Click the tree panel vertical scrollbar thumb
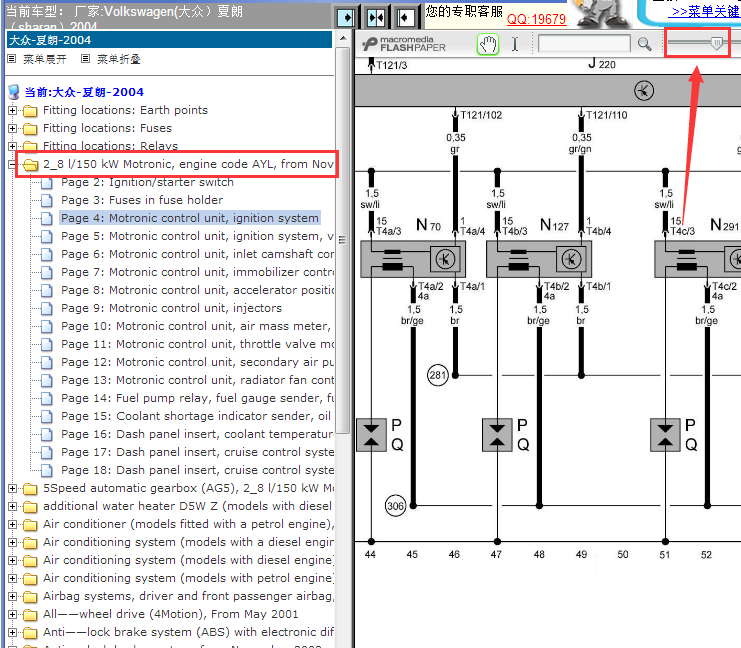 click(x=344, y=240)
